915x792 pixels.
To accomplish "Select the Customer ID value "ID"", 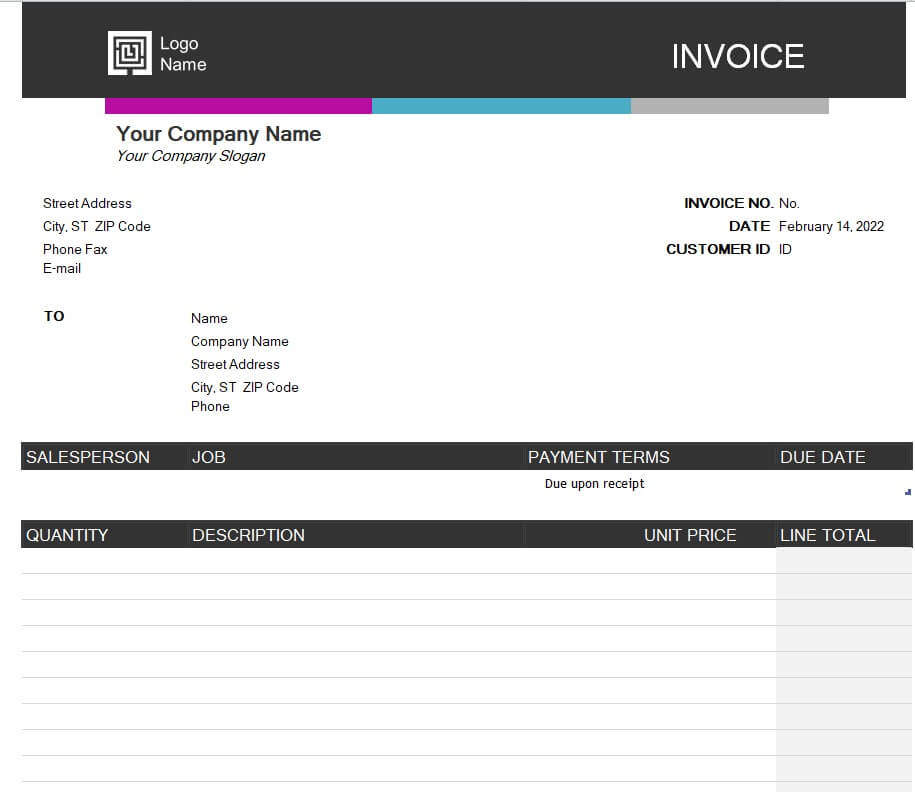I will pos(785,249).
